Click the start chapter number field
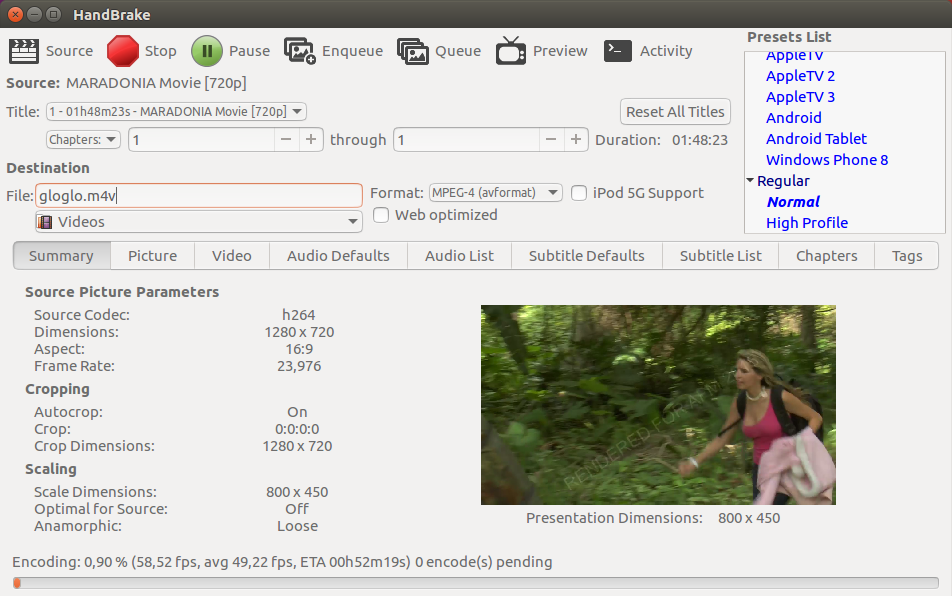The image size is (952, 596). click(x=202, y=140)
